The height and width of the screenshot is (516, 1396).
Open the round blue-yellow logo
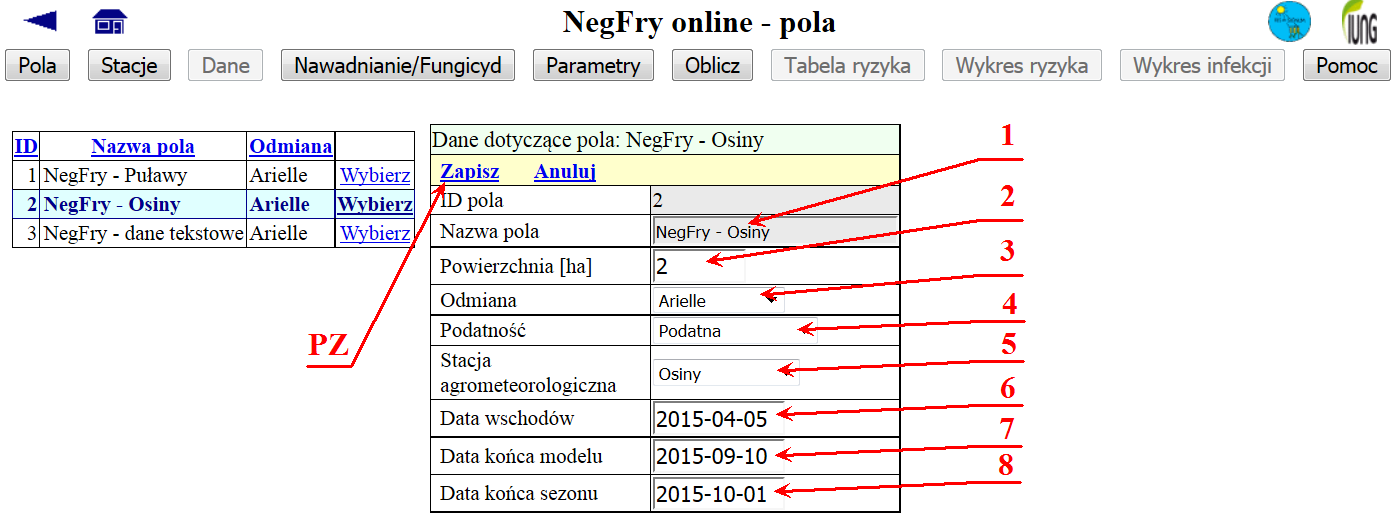tap(1289, 23)
